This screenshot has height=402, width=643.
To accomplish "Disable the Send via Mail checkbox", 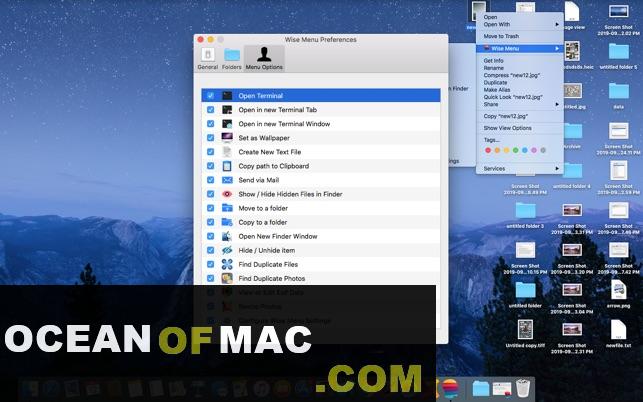I will tap(210, 180).
